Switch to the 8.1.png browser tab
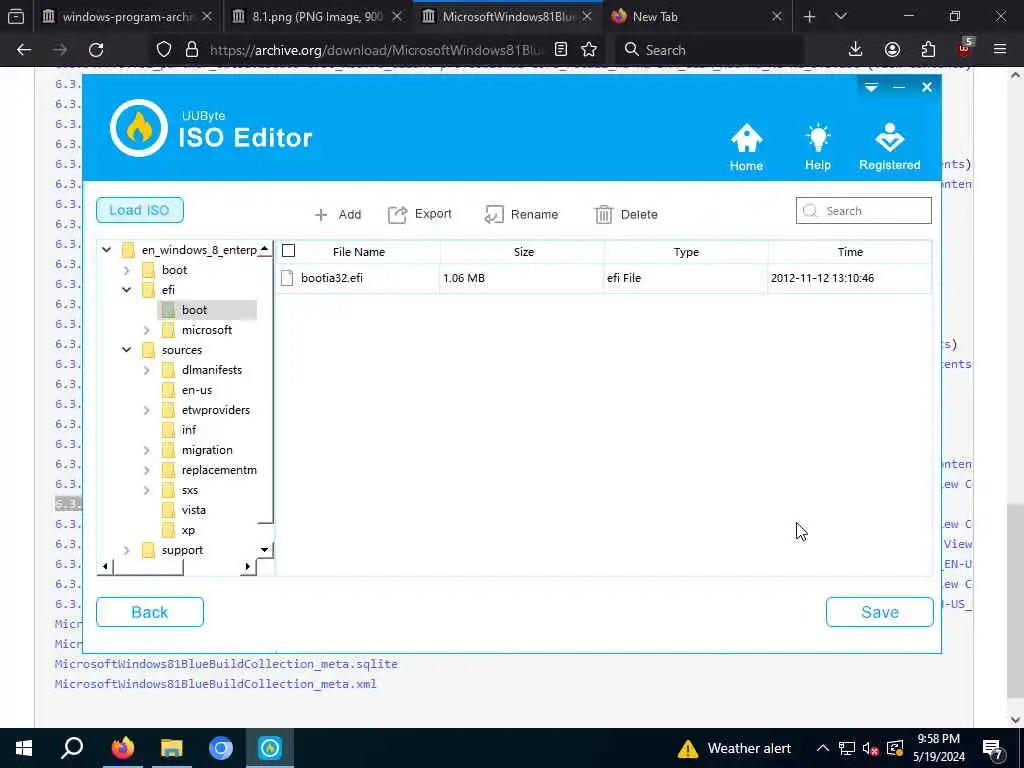 coord(317,17)
